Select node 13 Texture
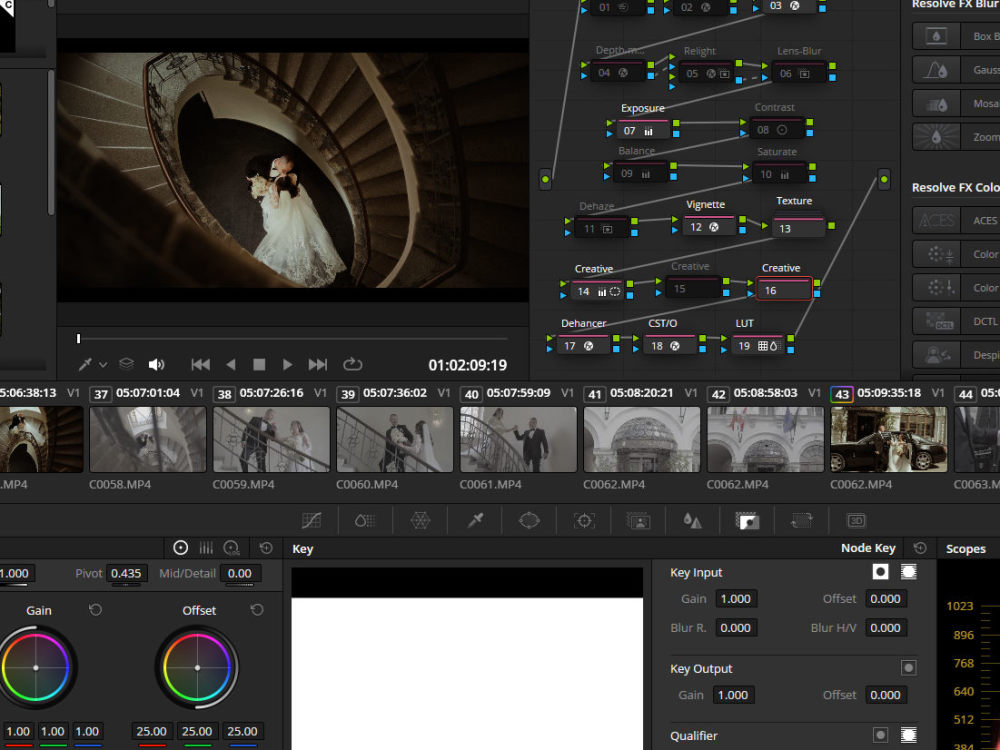 pos(798,228)
